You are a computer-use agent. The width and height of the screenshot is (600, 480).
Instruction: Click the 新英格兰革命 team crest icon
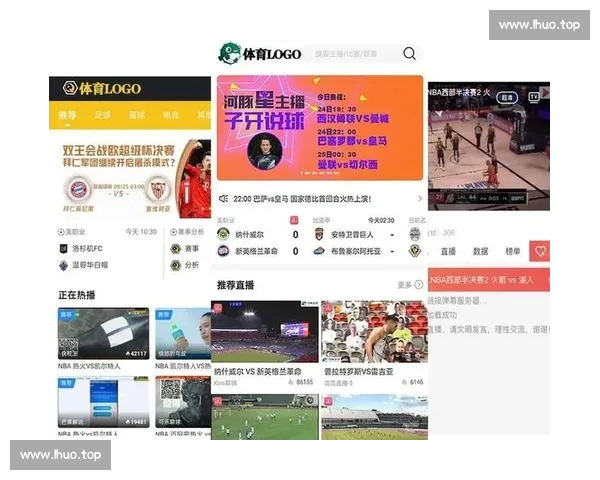click(223, 251)
